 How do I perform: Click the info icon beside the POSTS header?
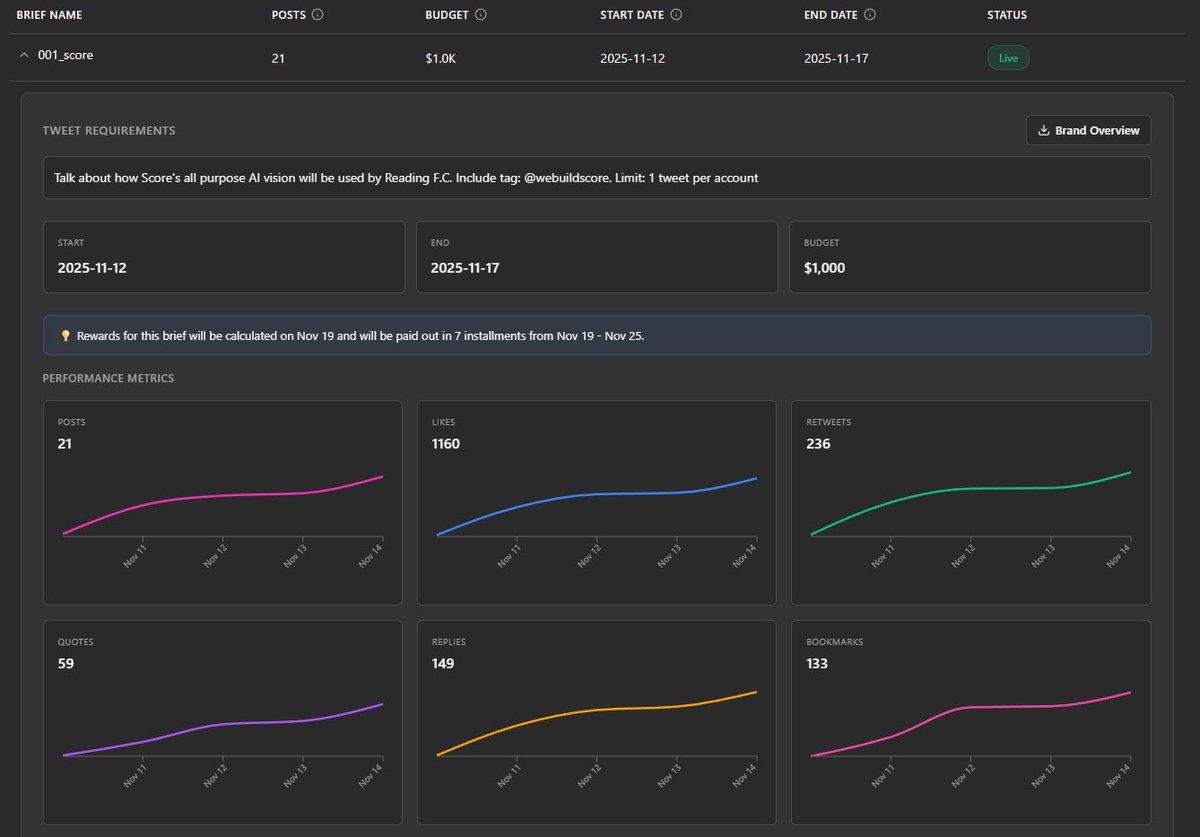tap(318, 14)
